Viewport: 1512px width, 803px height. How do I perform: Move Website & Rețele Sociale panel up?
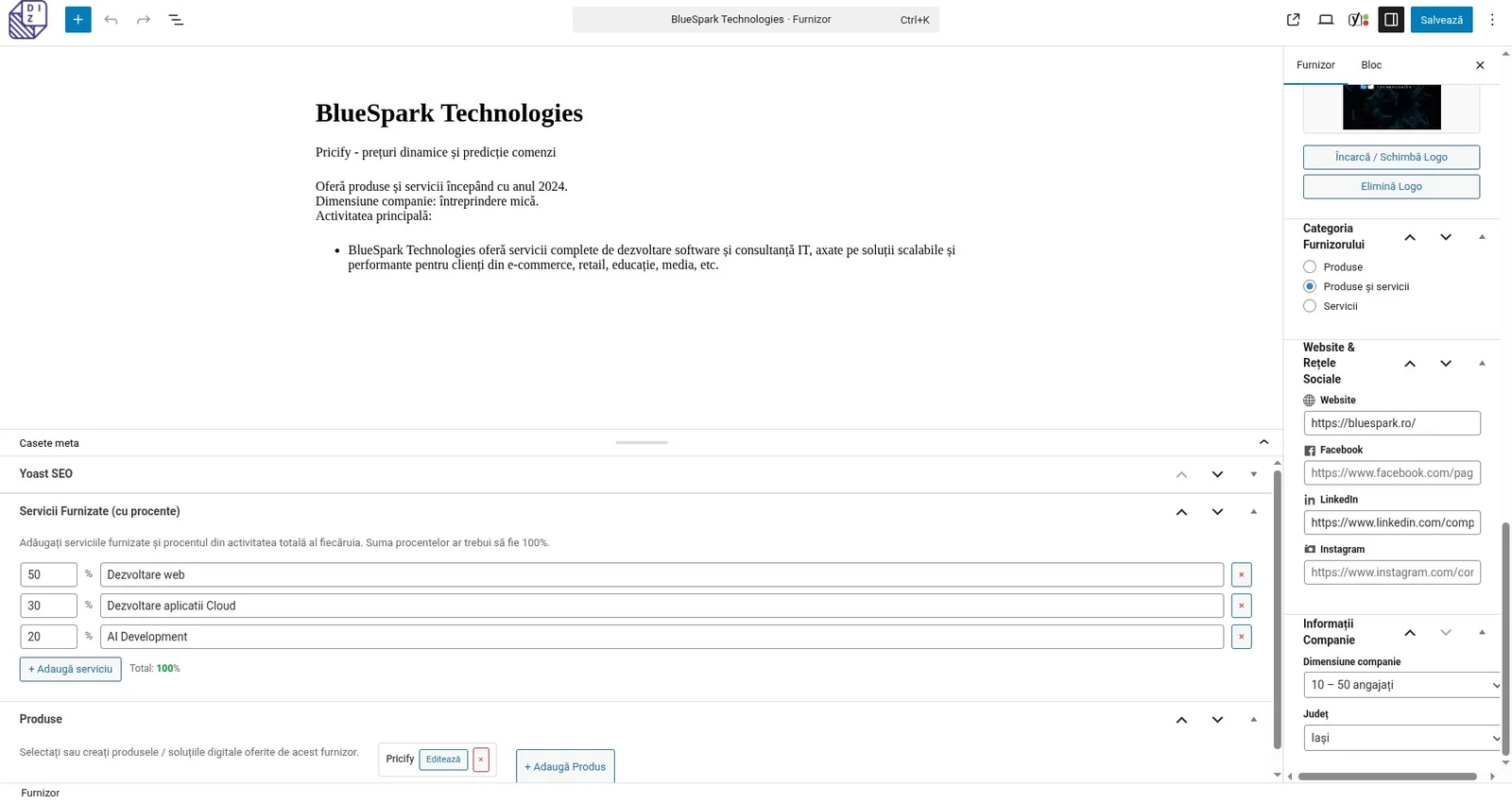point(1410,364)
